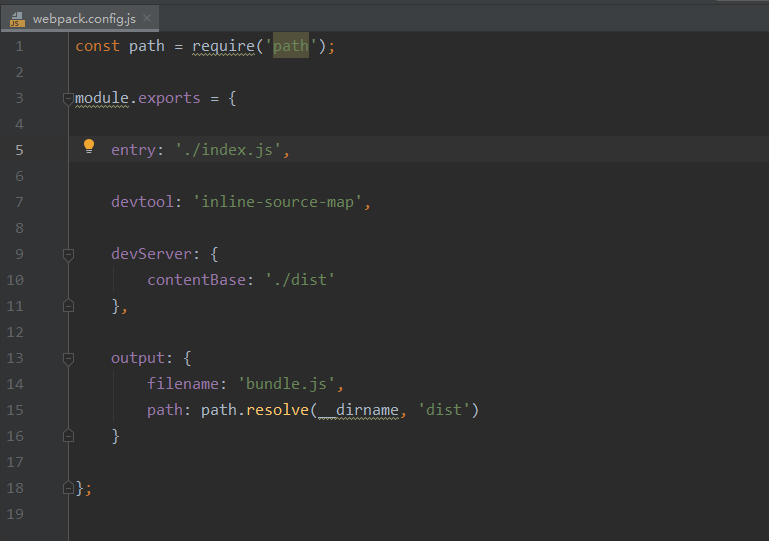Open the yellow lightbulb quick-fix on line 5
The width and height of the screenshot is (769, 541).
click(89, 146)
